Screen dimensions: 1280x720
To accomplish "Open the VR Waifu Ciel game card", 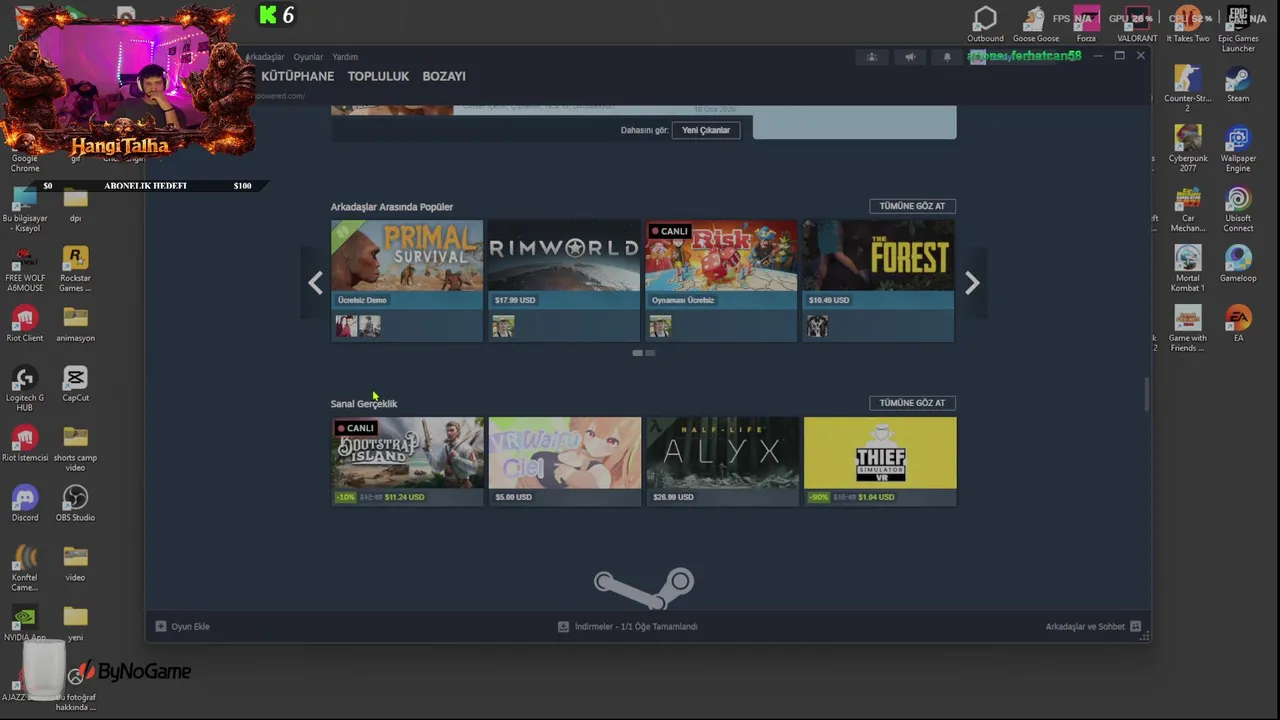I will click(565, 461).
